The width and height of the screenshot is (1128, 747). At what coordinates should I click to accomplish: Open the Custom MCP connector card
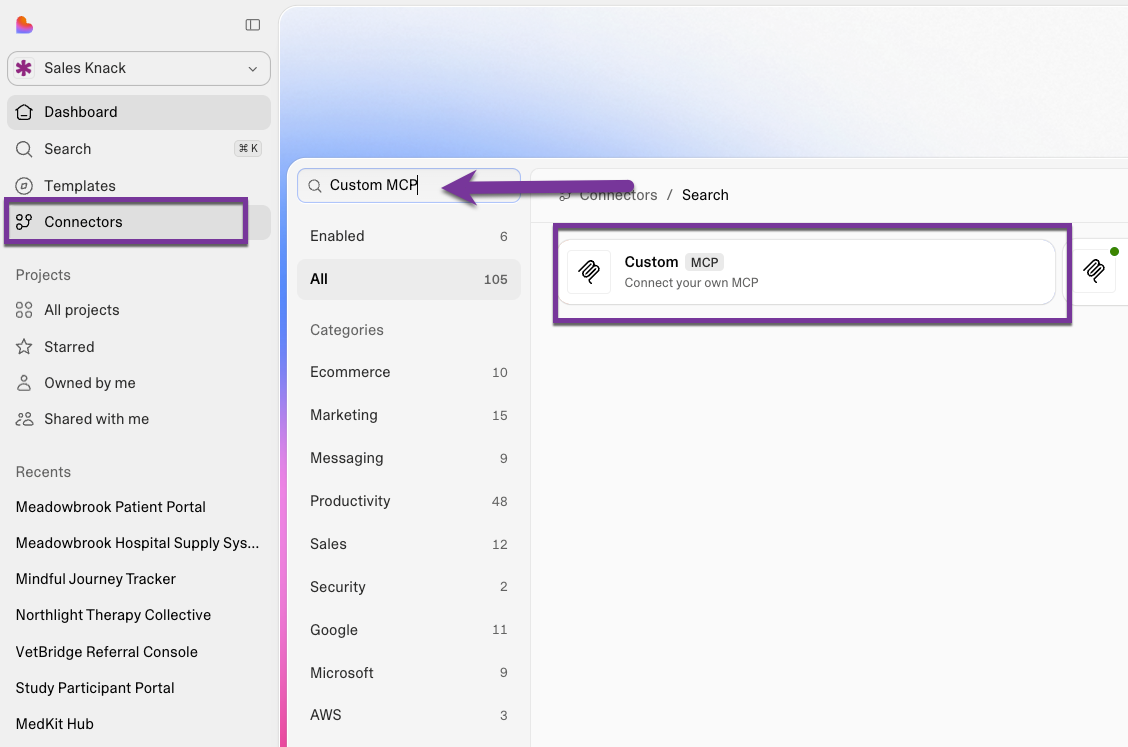(x=807, y=272)
